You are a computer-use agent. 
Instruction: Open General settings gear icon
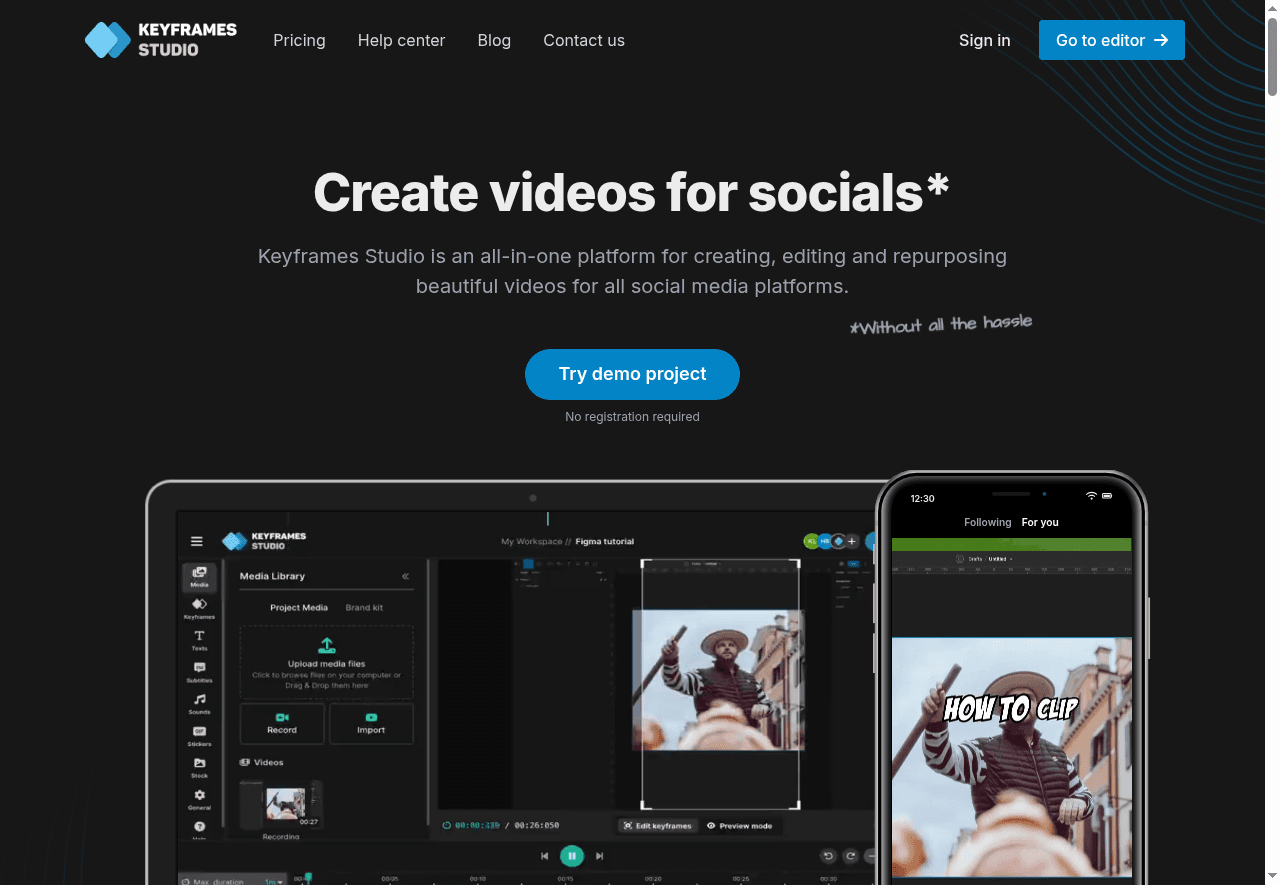[x=199, y=799]
